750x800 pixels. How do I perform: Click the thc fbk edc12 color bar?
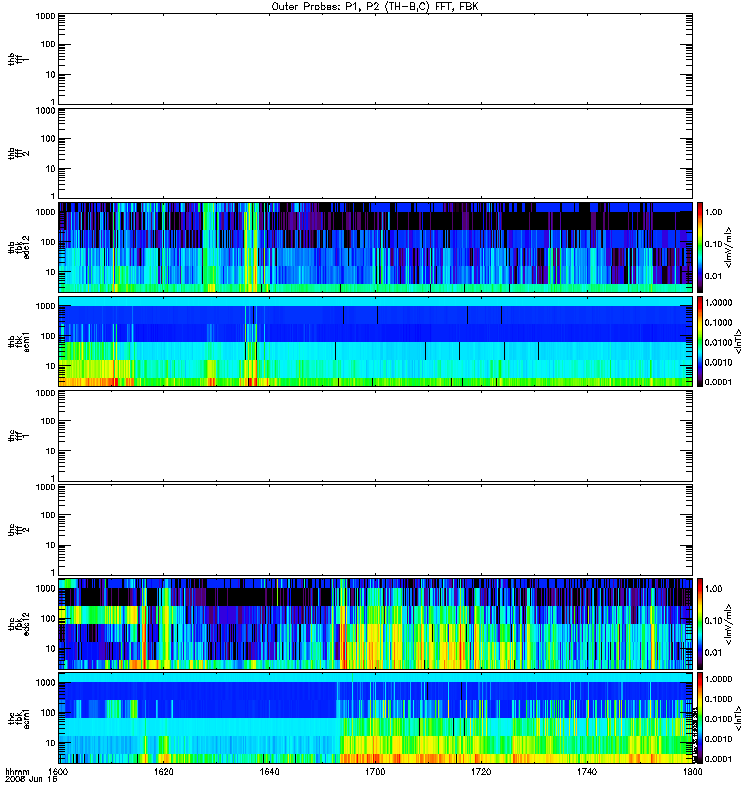coord(700,623)
